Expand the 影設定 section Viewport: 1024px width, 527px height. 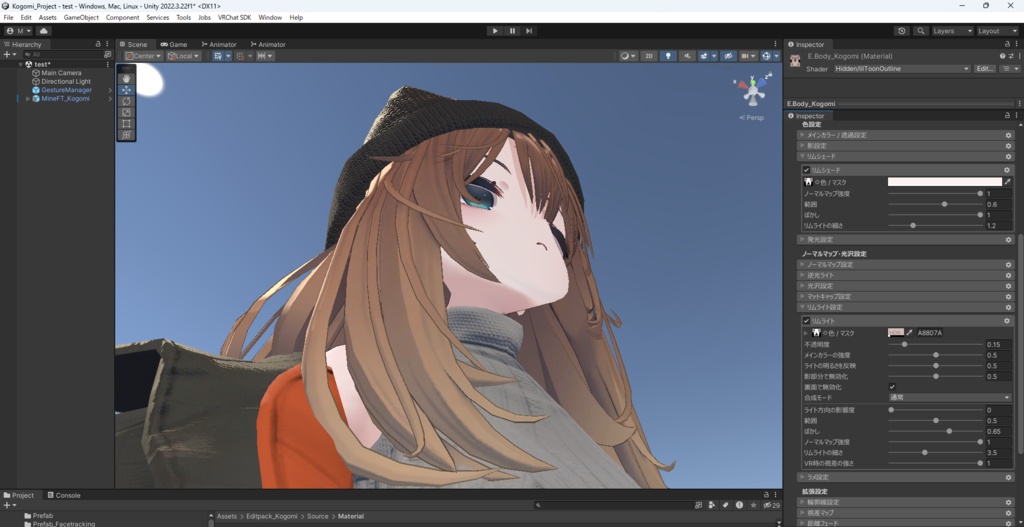tap(904, 146)
